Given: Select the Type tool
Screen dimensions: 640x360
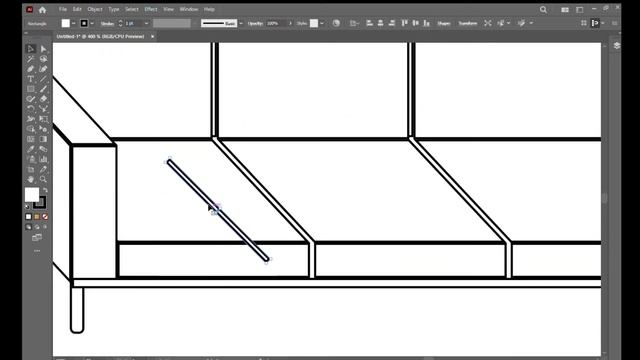Looking at the screenshot, I should [31, 79].
